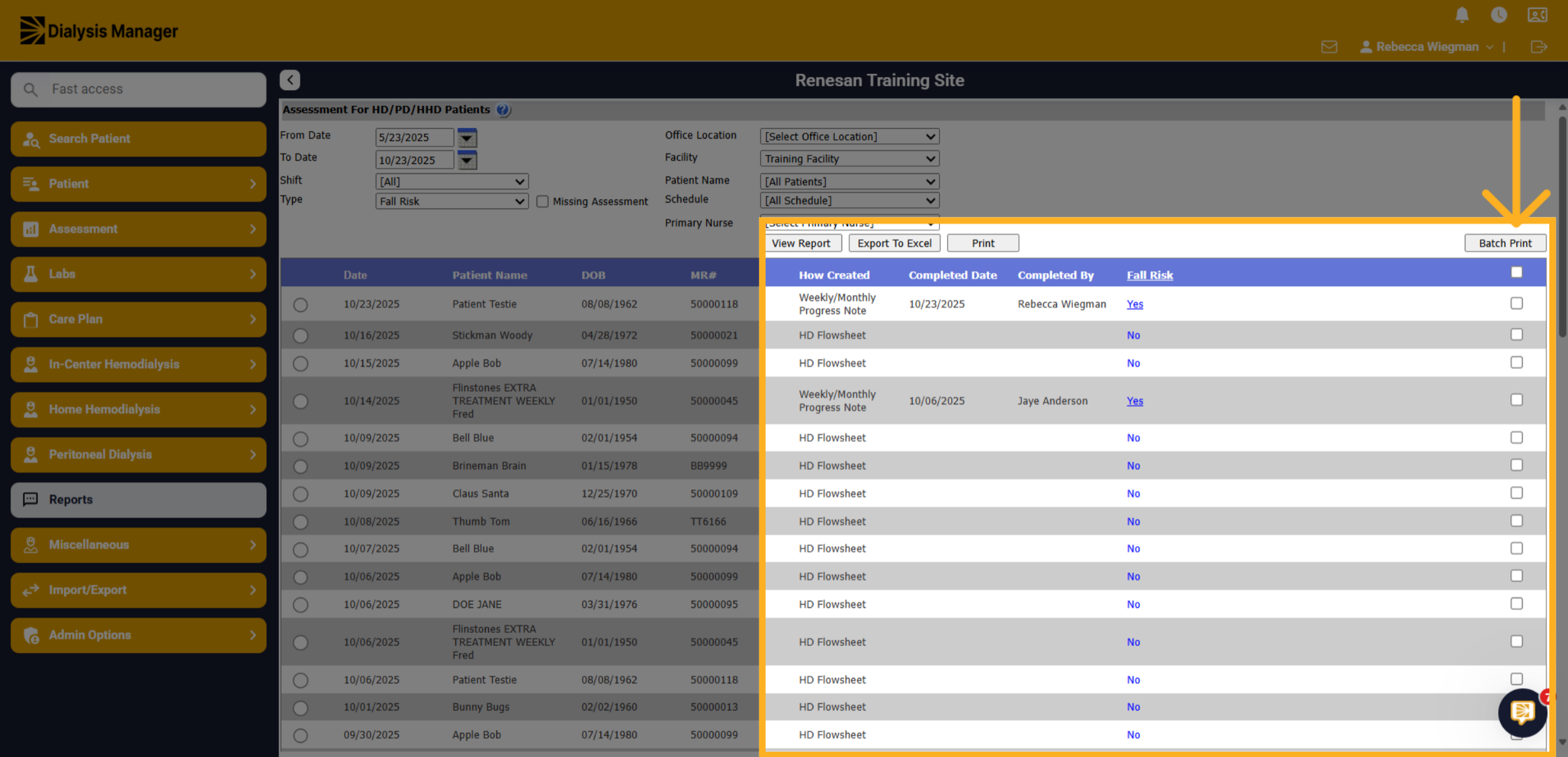1568x757 pixels.
Task: Click the logout icon beside username
Action: pyautogui.click(x=1539, y=47)
